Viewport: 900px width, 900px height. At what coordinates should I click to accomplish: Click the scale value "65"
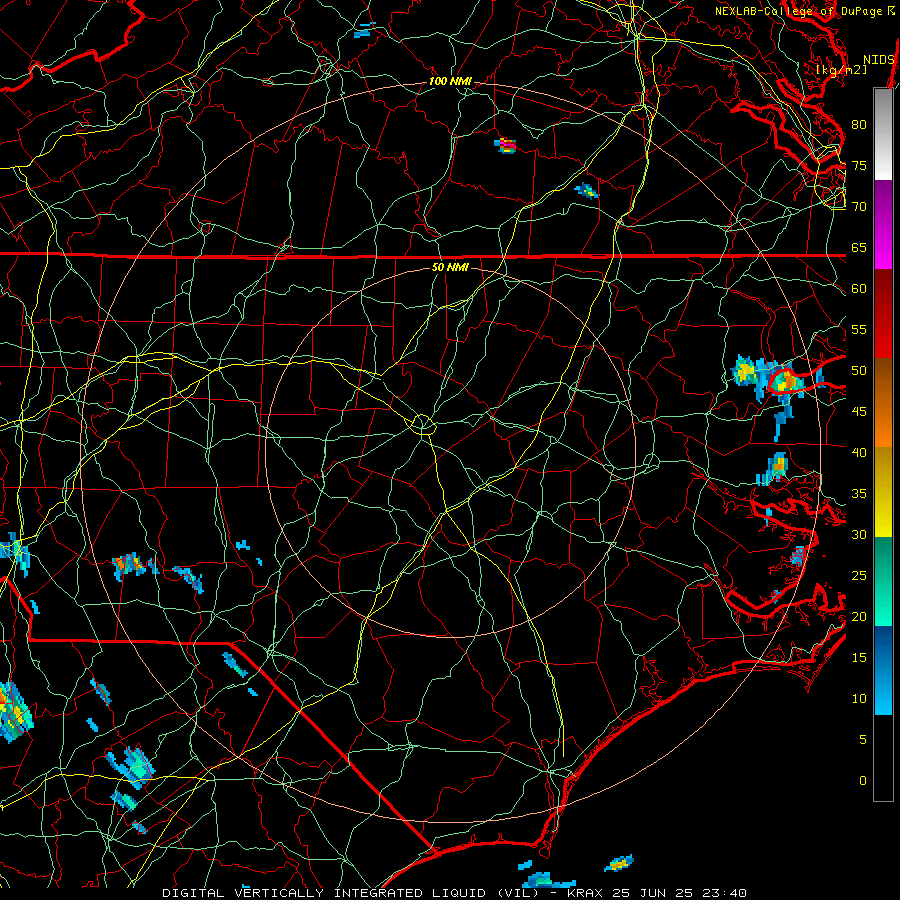[859, 247]
